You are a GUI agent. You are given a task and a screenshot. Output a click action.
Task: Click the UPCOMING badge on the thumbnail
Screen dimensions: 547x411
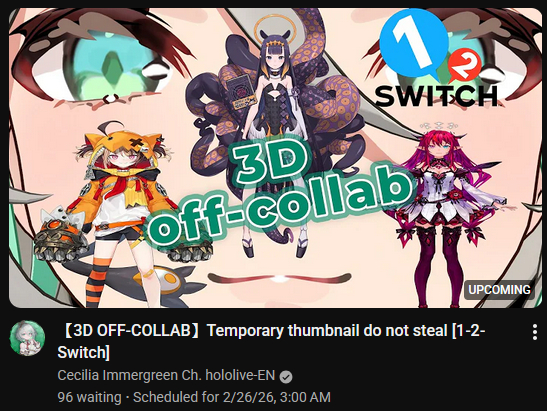tap(499, 290)
